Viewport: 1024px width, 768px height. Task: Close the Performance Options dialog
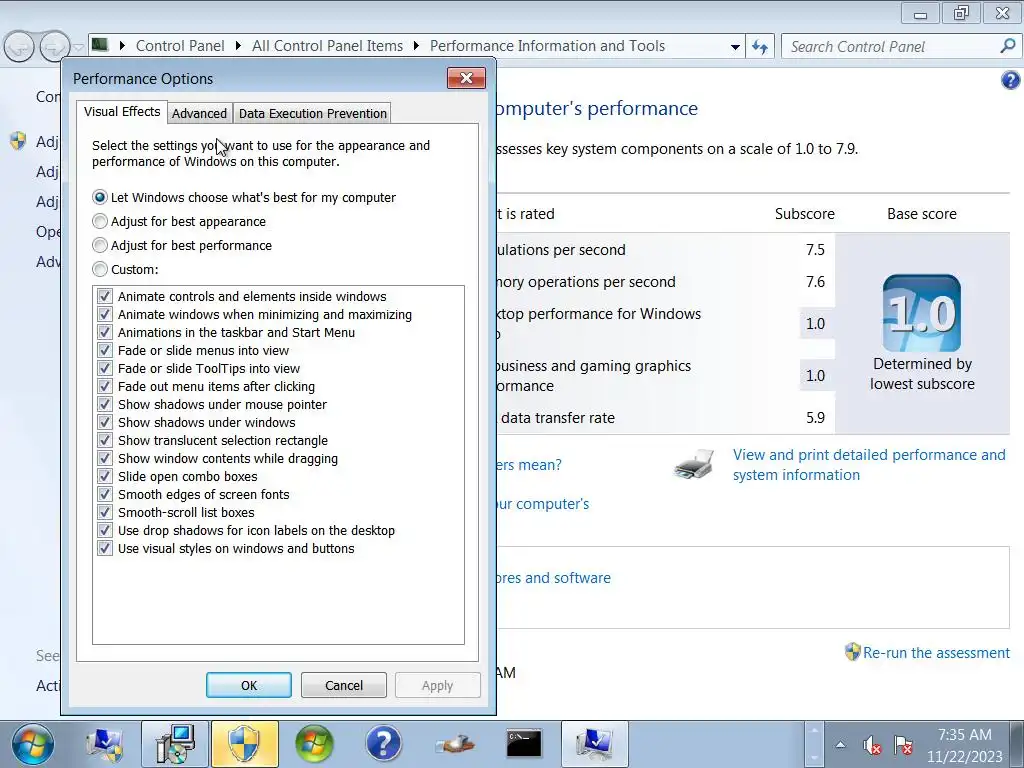pos(466,78)
